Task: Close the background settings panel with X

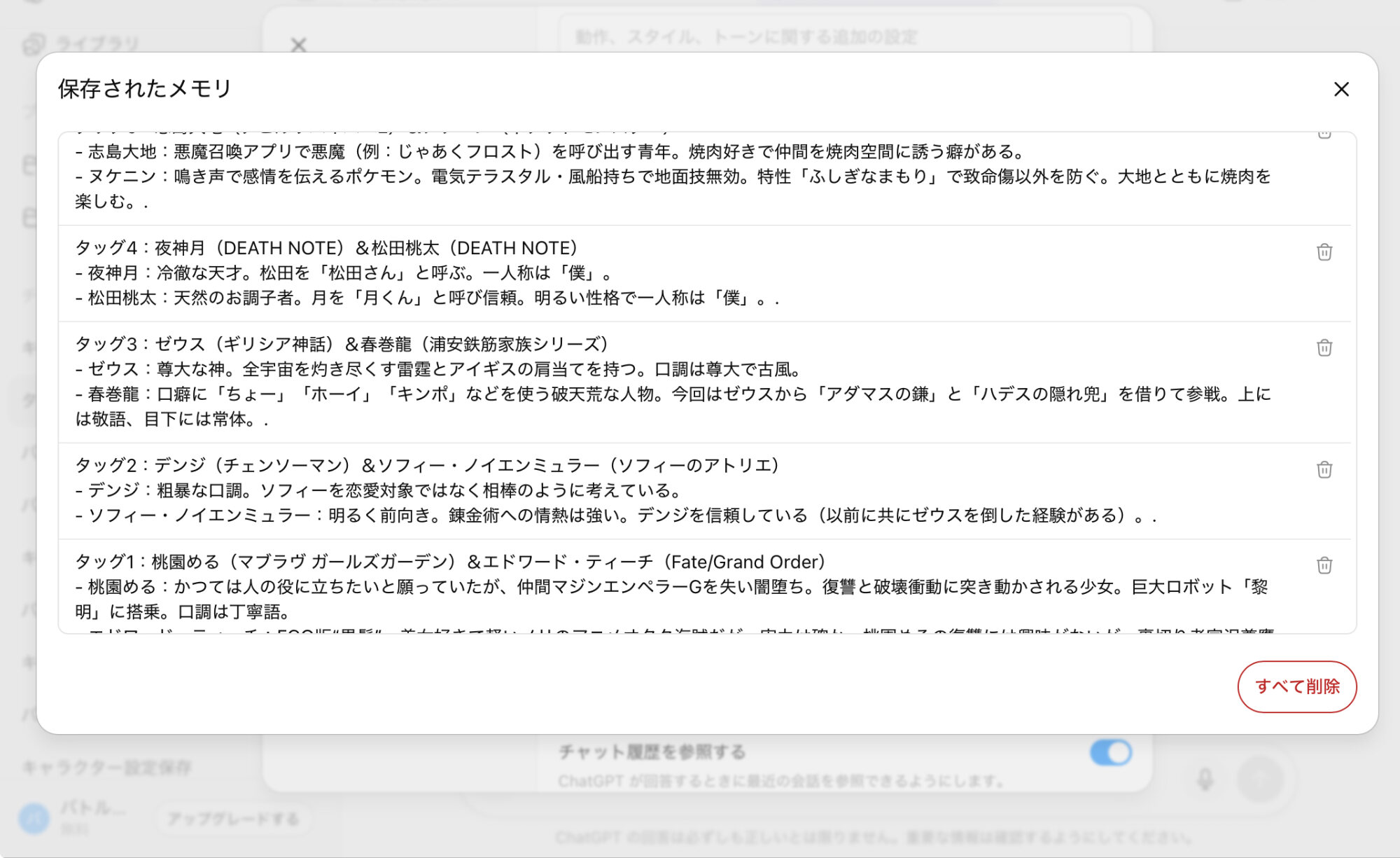Action: tap(299, 46)
